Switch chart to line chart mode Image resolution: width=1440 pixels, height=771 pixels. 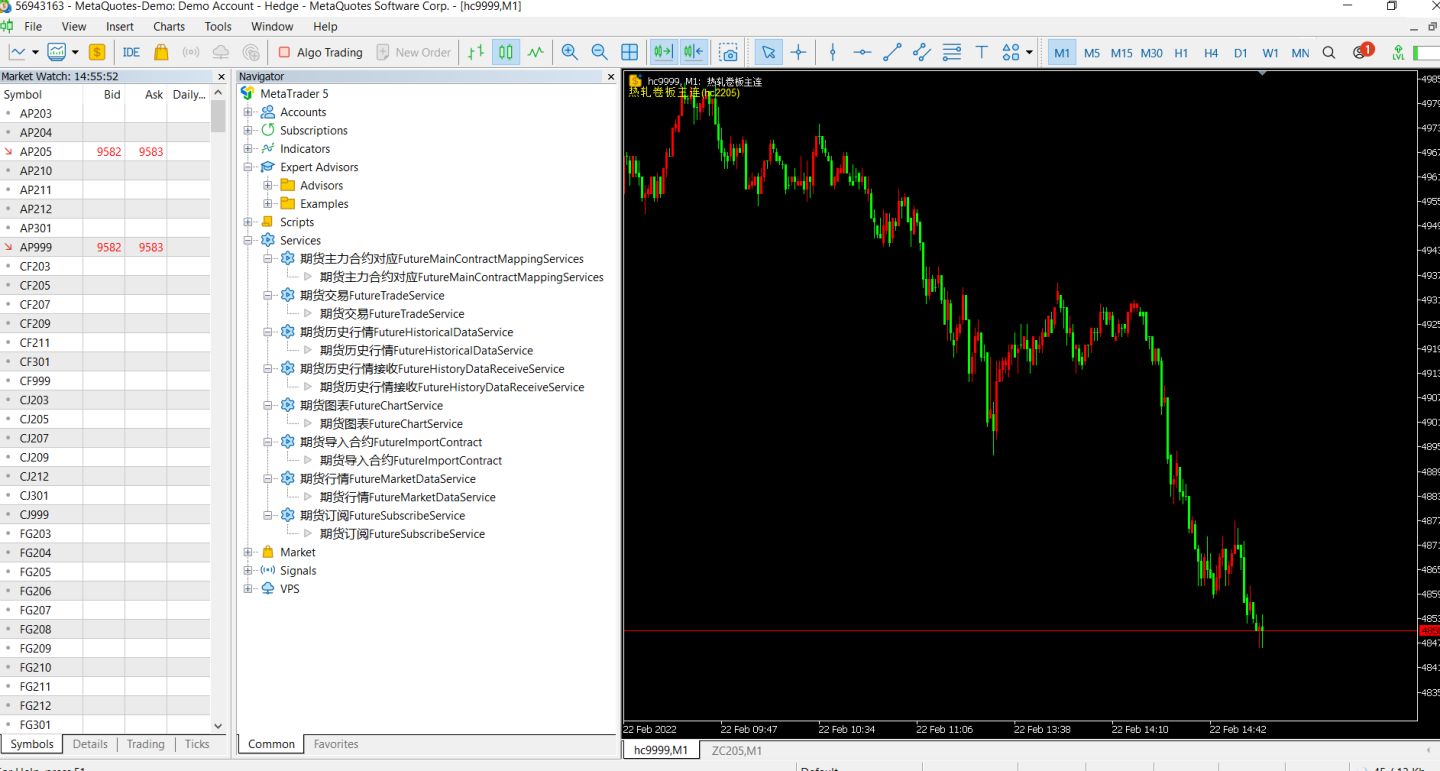[536, 52]
